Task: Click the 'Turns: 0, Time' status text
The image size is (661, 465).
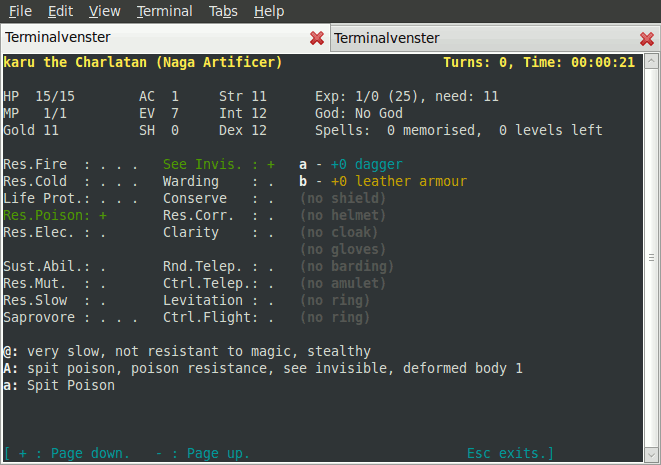Action: [498, 62]
